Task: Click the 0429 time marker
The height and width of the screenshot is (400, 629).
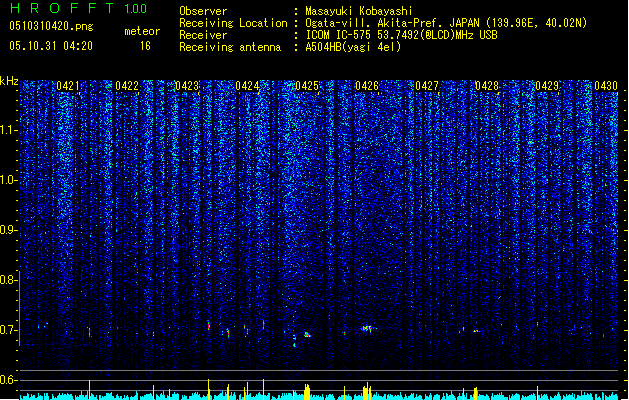Action: tap(547, 86)
